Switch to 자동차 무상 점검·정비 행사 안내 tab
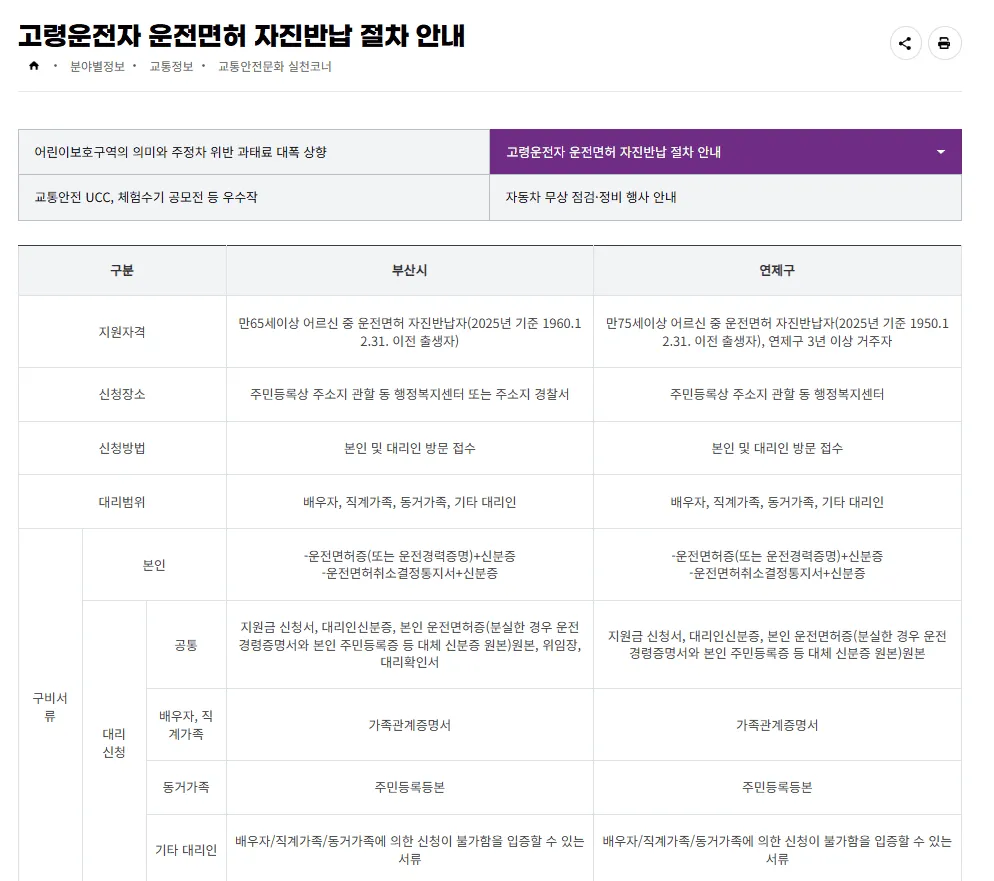Screen dimensions: 994x881 725,198
